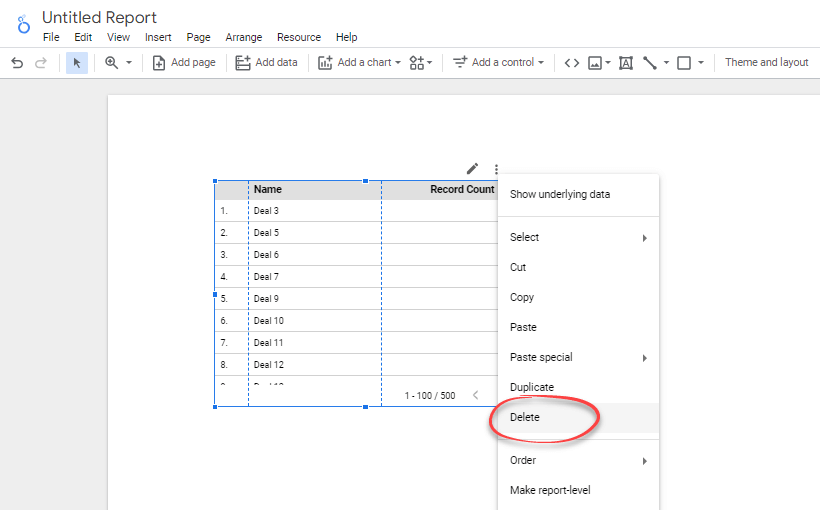820x510 pixels.
Task: Open Theme and layout panel
Action: click(x=766, y=62)
